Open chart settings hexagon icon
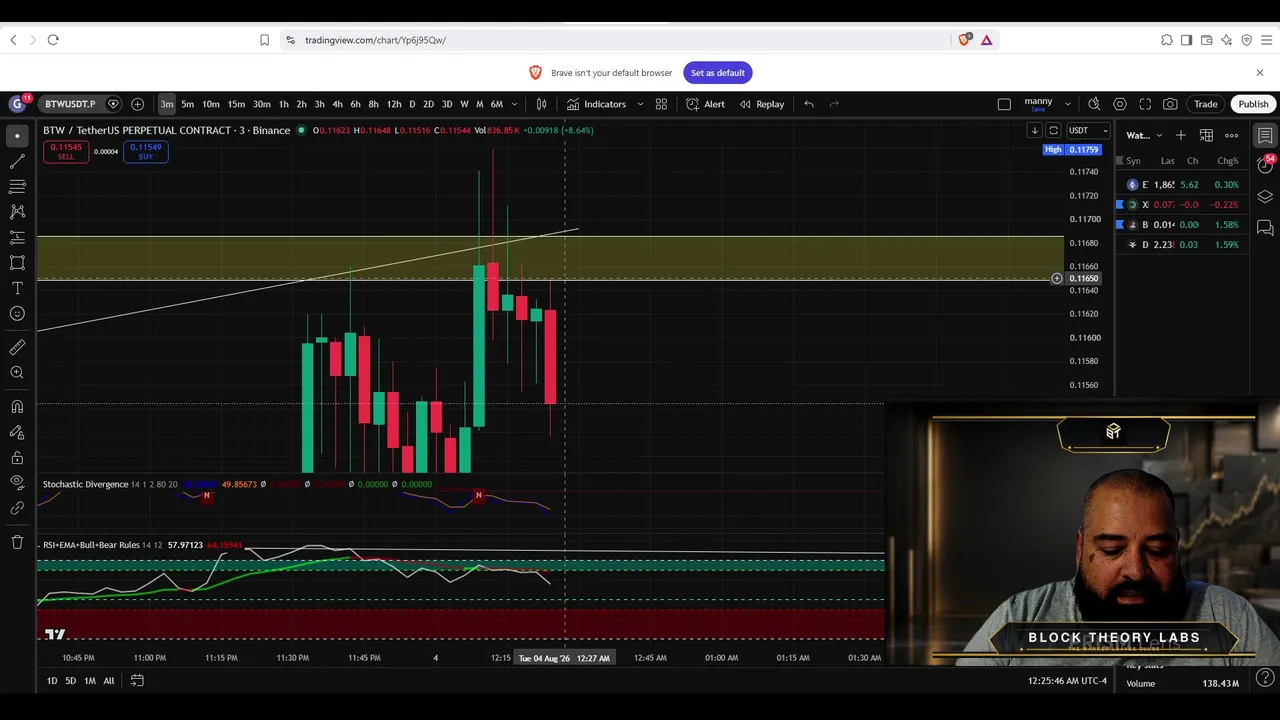 tap(1120, 104)
